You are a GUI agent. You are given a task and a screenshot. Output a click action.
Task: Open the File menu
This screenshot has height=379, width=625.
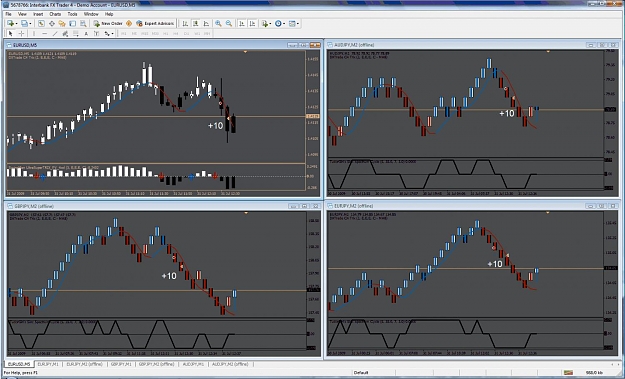tap(8, 14)
